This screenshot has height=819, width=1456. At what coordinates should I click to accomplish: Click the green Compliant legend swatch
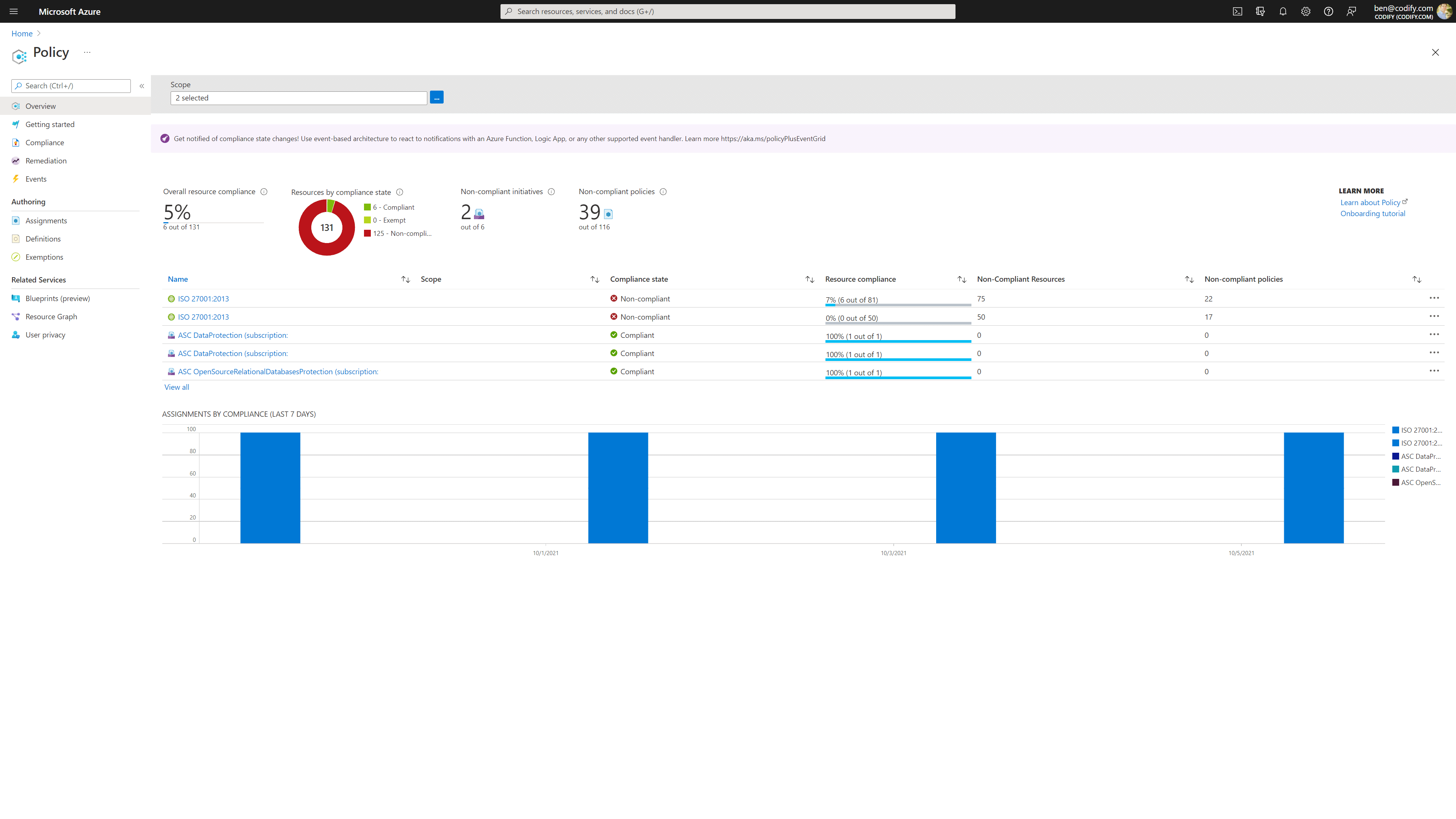(x=367, y=207)
